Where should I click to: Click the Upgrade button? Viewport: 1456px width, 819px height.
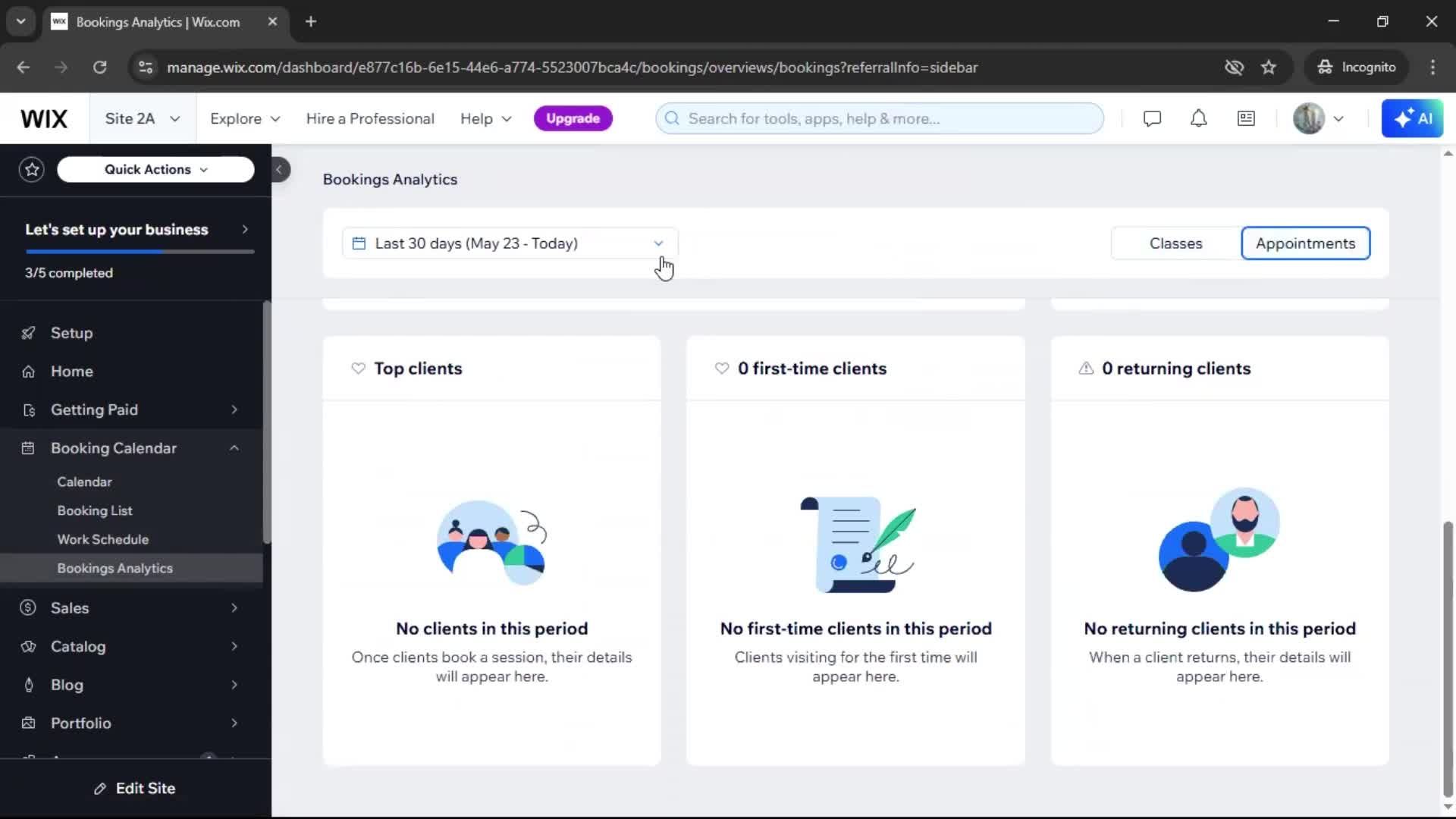[x=573, y=119]
